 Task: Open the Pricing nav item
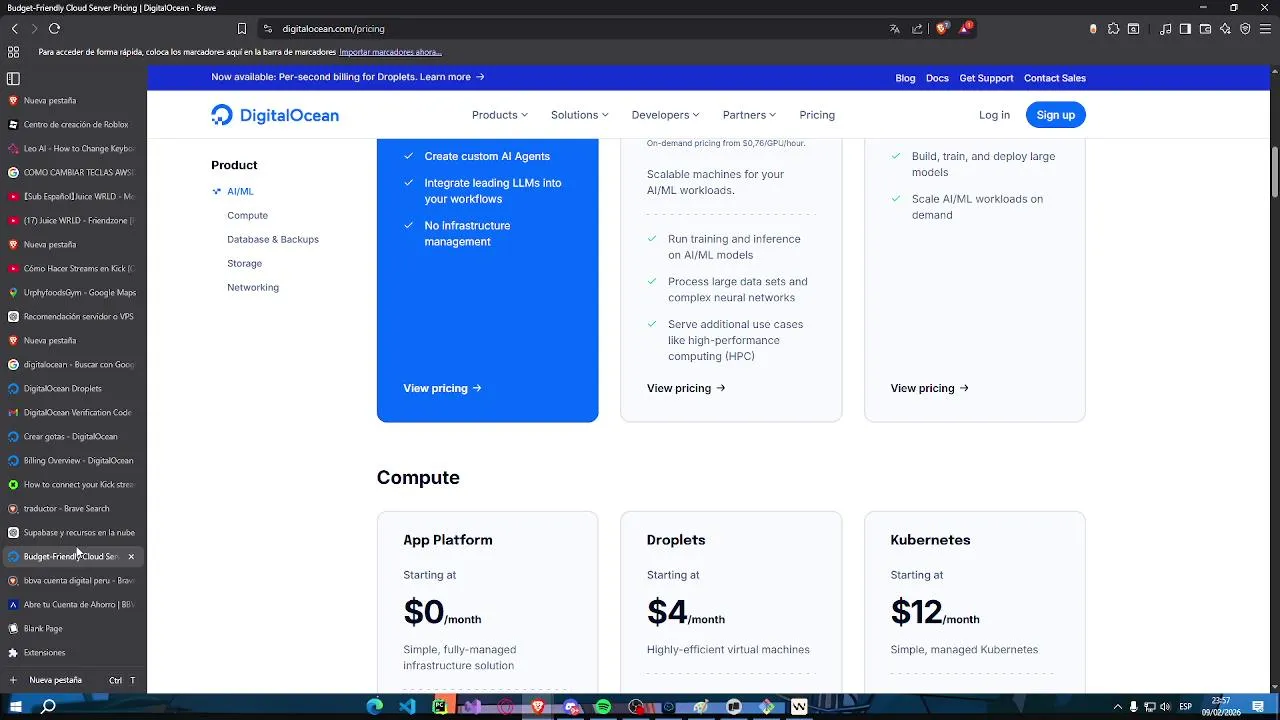[x=817, y=115]
